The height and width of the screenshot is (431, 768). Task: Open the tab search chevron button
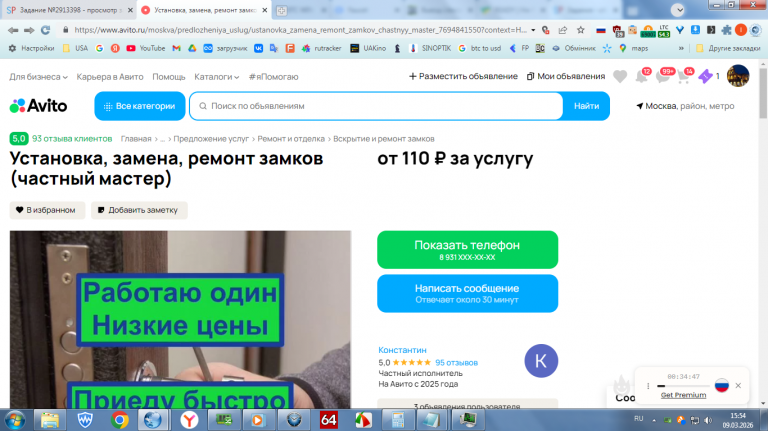click(677, 10)
